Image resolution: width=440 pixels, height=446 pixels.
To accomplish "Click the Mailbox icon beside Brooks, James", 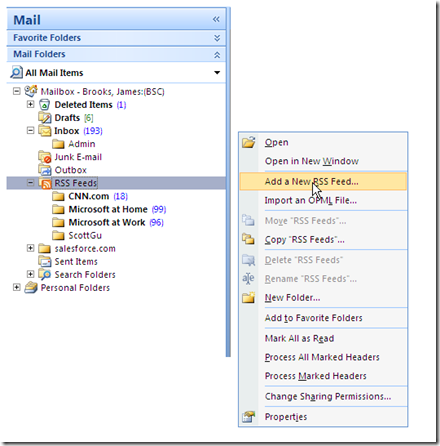I will [x=31, y=91].
